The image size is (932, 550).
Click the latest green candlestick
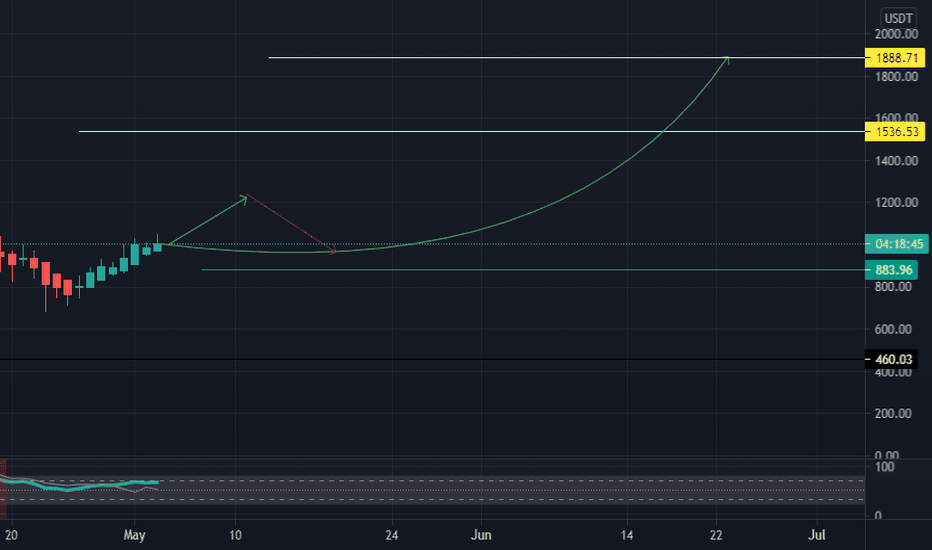click(x=158, y=247)
